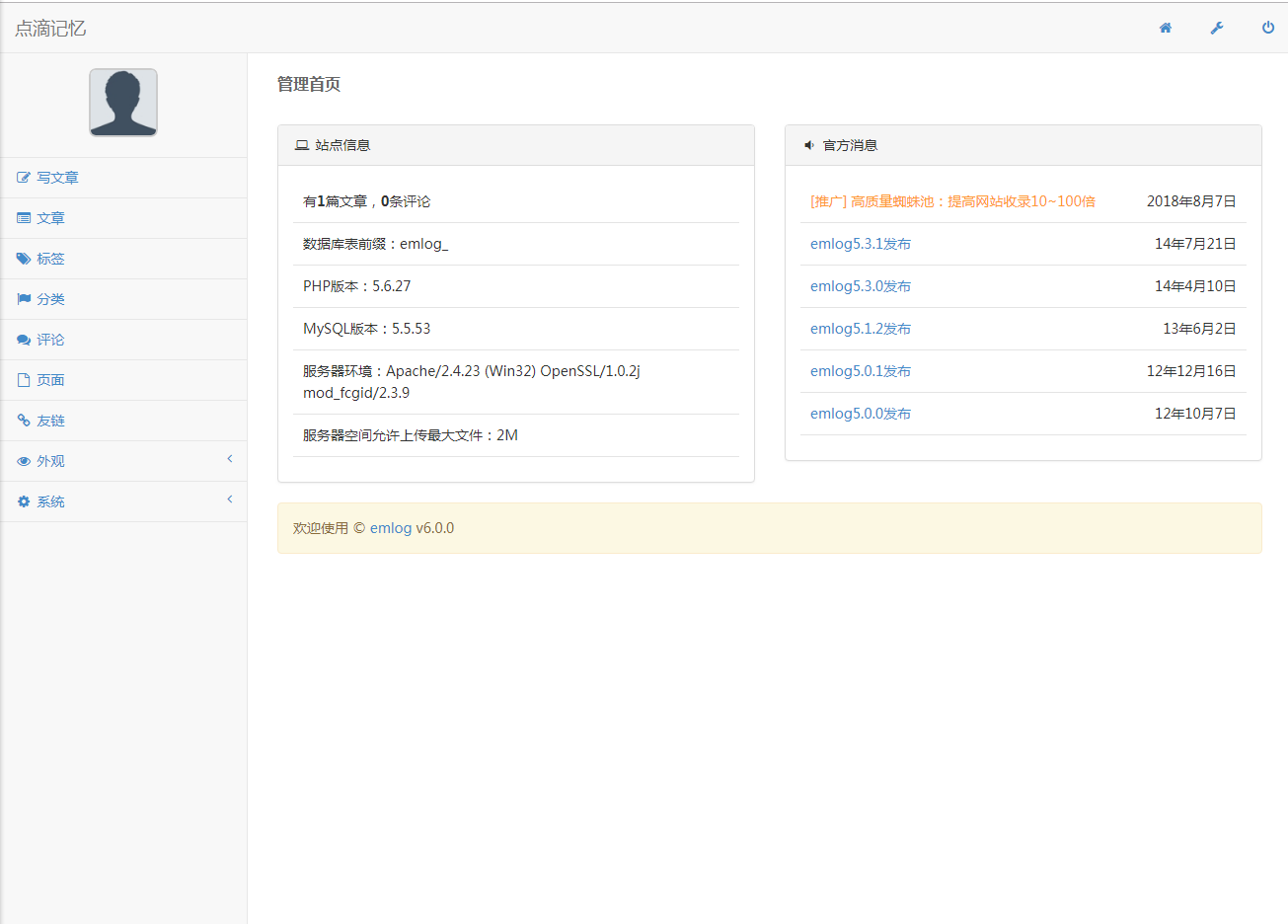Click the emlog link in welcome banner
The width and height of the screenshot is (1288, 924).
click(391, 528)
